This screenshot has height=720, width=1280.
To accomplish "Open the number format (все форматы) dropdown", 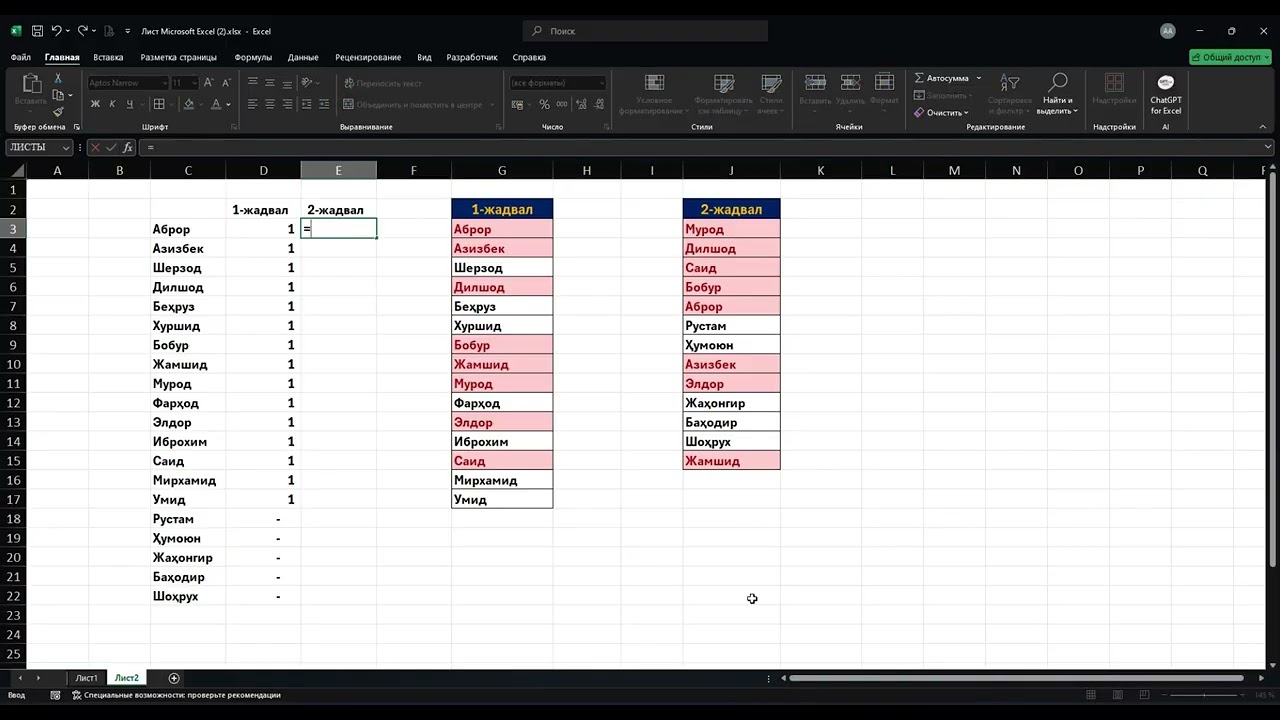I will 558,83.
